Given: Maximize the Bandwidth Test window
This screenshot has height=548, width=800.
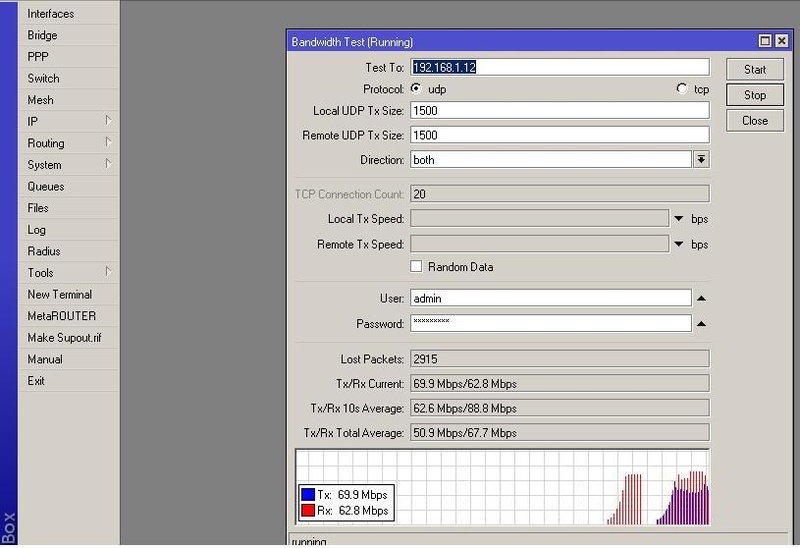Looking at the screenshot, I should pyautogui.click(x=765, y=41).
